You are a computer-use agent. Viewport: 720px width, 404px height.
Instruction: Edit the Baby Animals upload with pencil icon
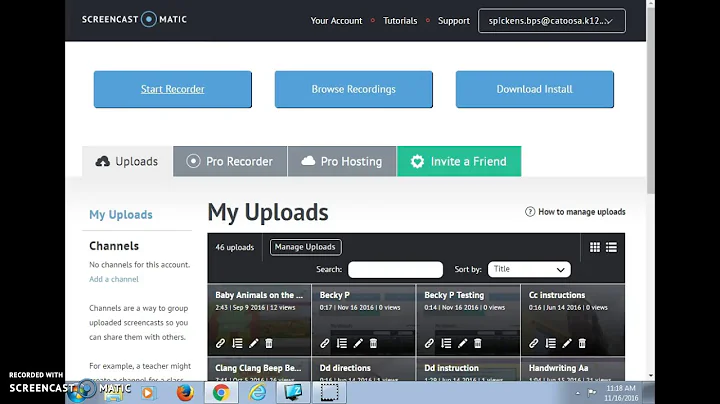coord(253,343)
